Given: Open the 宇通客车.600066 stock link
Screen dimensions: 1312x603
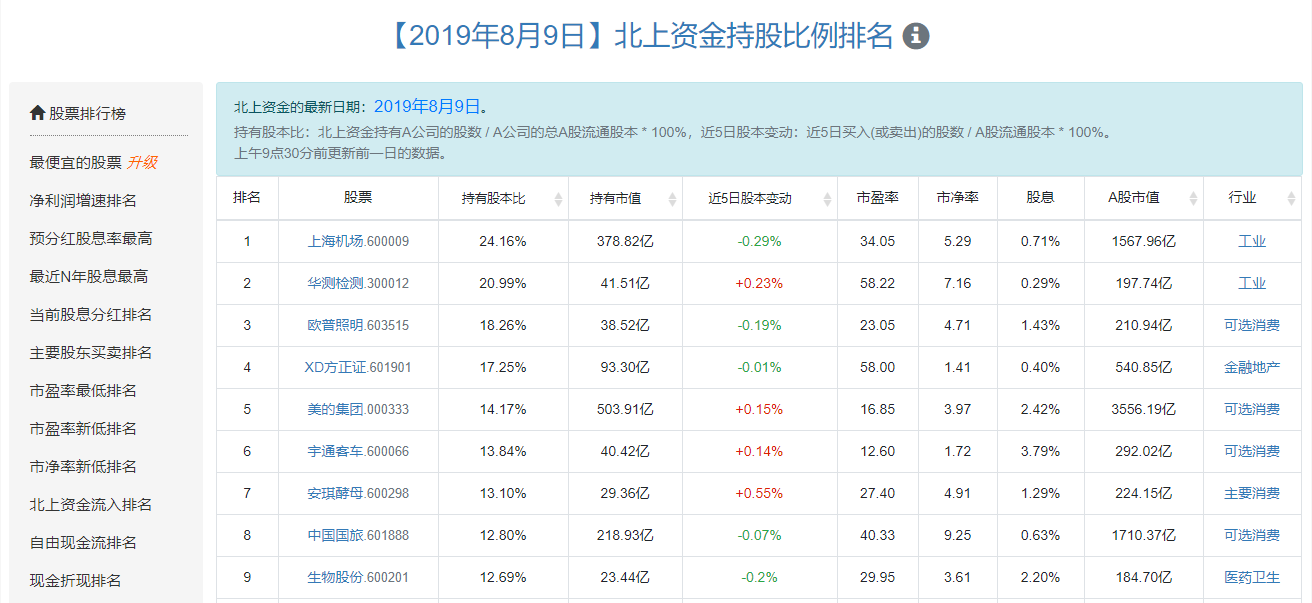Looking at the screenshot, I should 358,451.
